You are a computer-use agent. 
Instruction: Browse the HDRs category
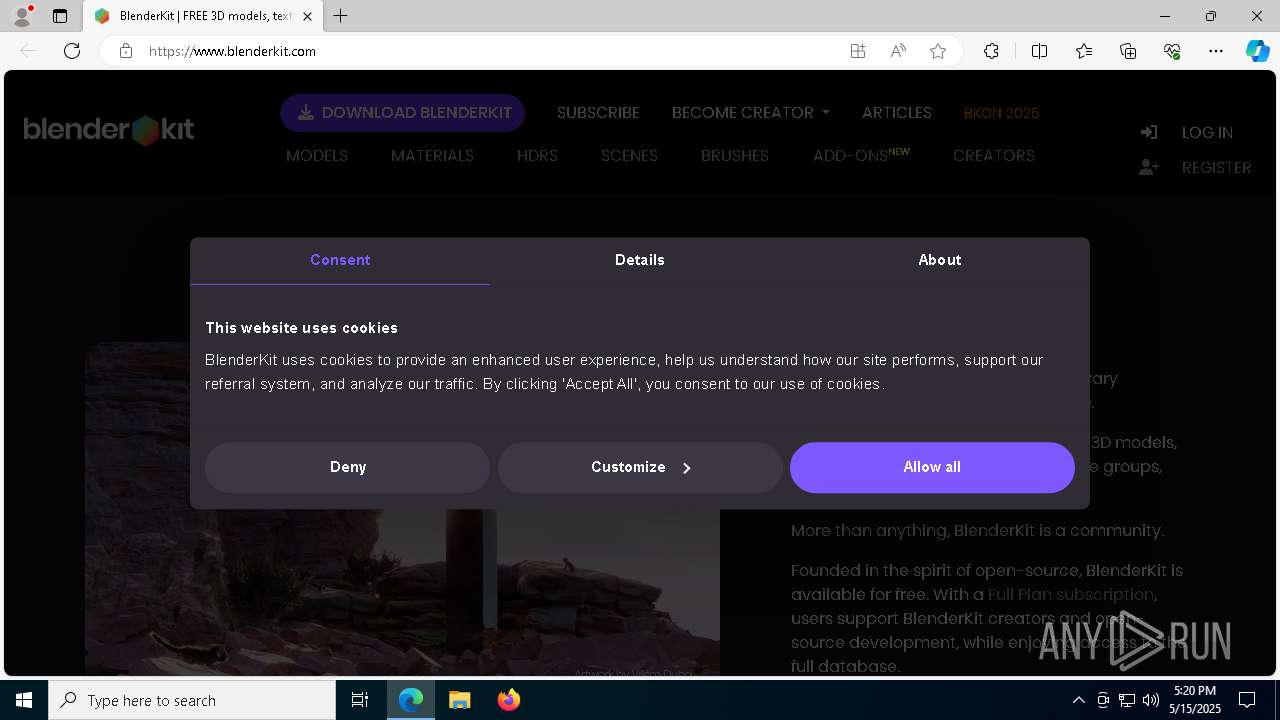click(537, 155)
